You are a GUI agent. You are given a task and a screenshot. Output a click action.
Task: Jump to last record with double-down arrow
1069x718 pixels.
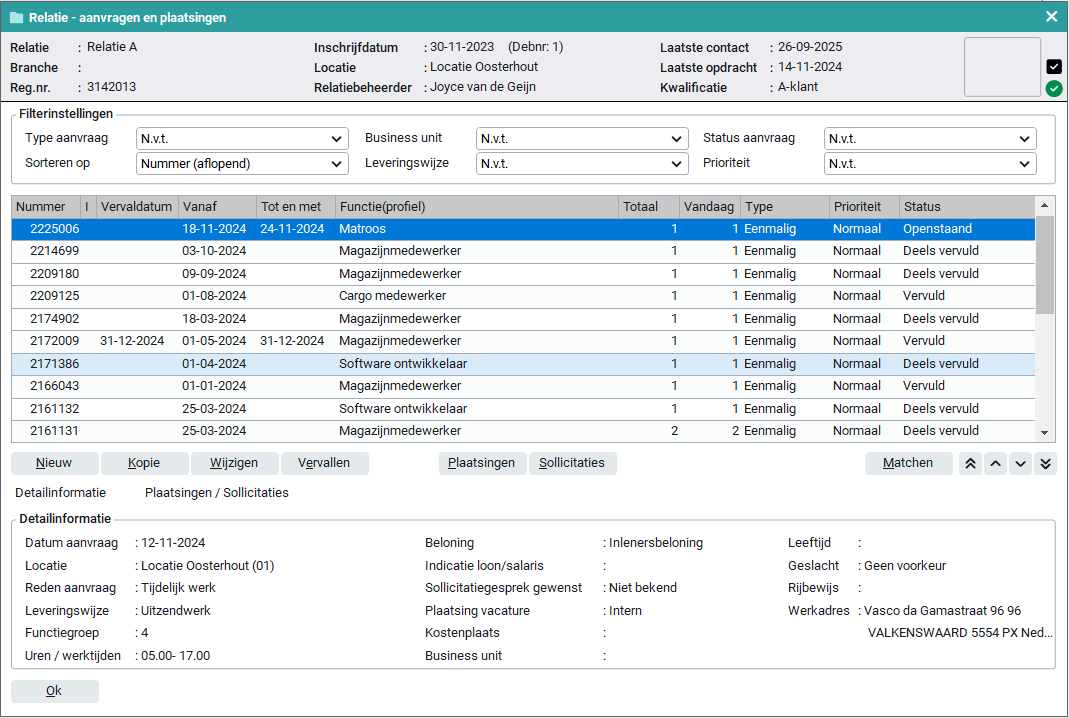coord(1045,463)
